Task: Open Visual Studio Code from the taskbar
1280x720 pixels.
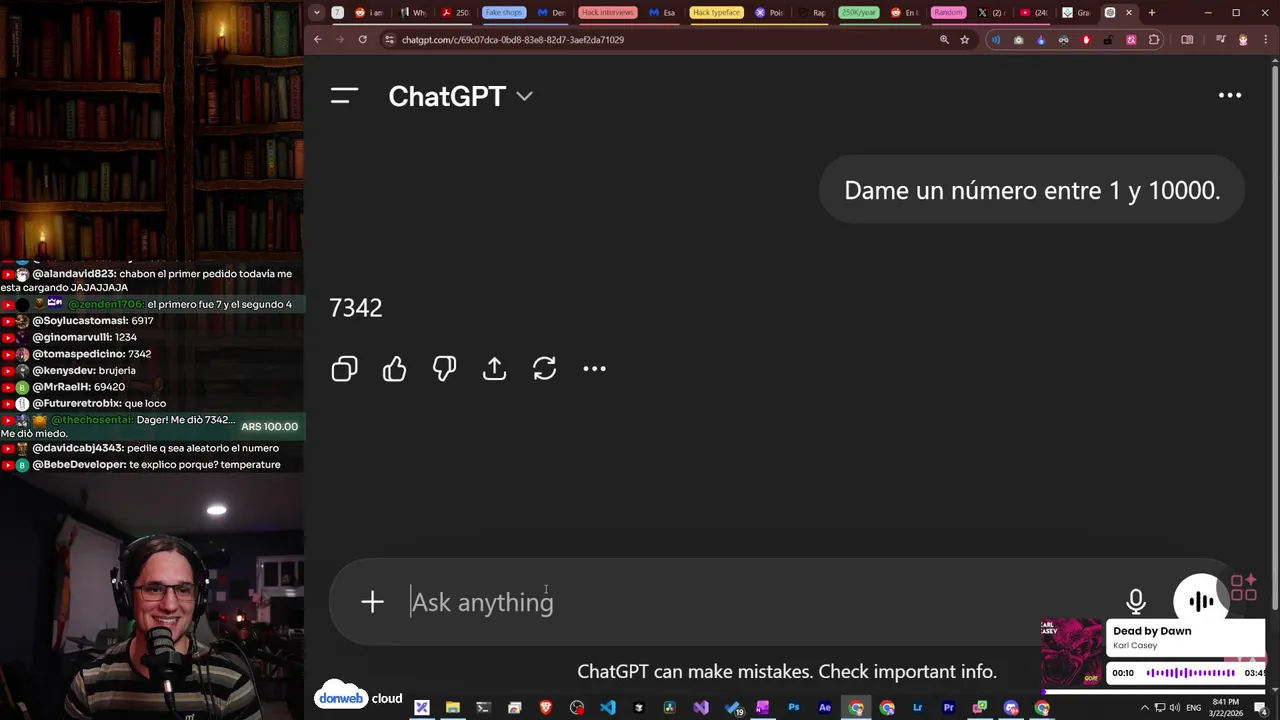Action: 608,708
